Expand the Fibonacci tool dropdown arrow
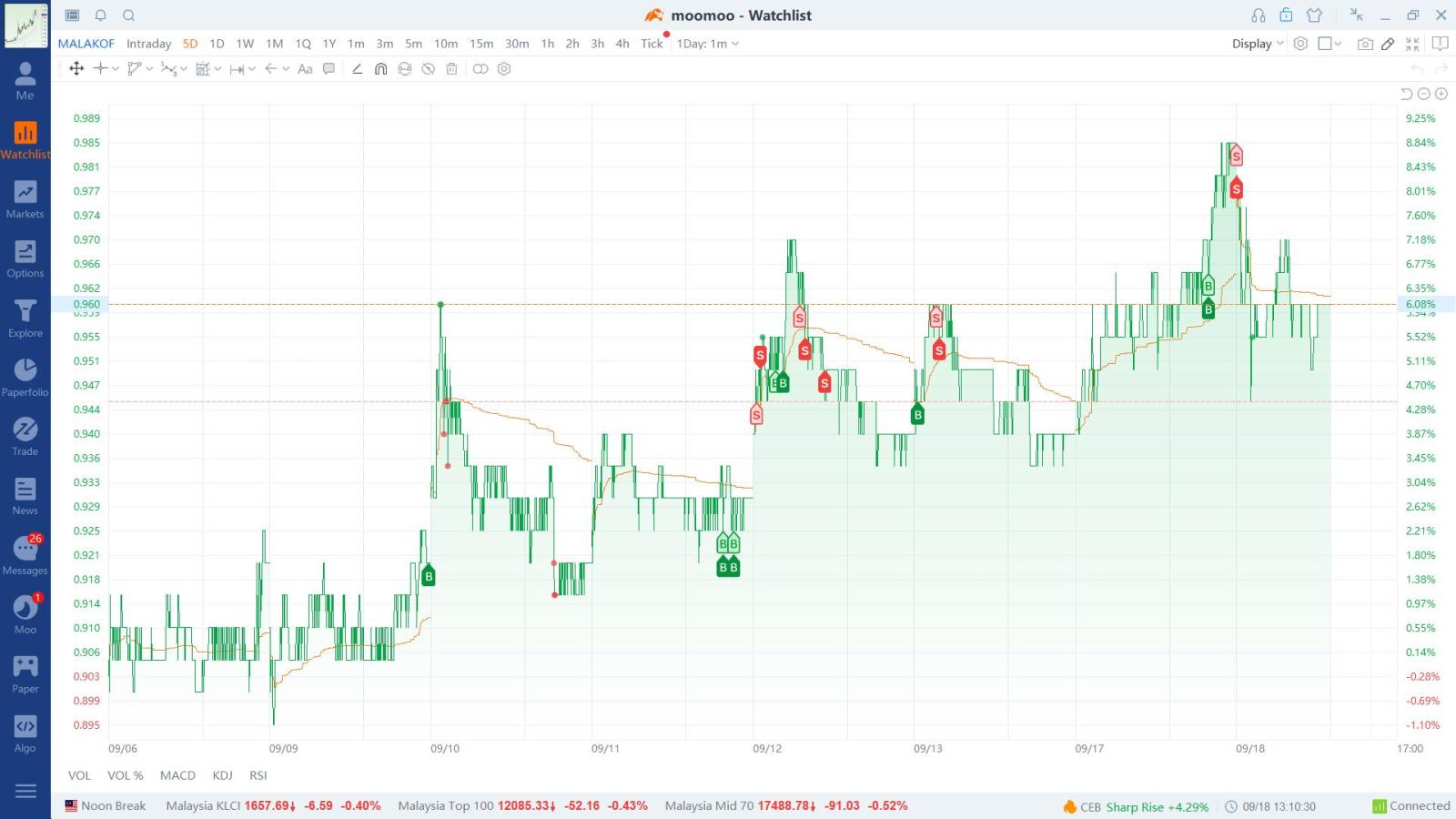1456x819 pixels. (217, 68)
